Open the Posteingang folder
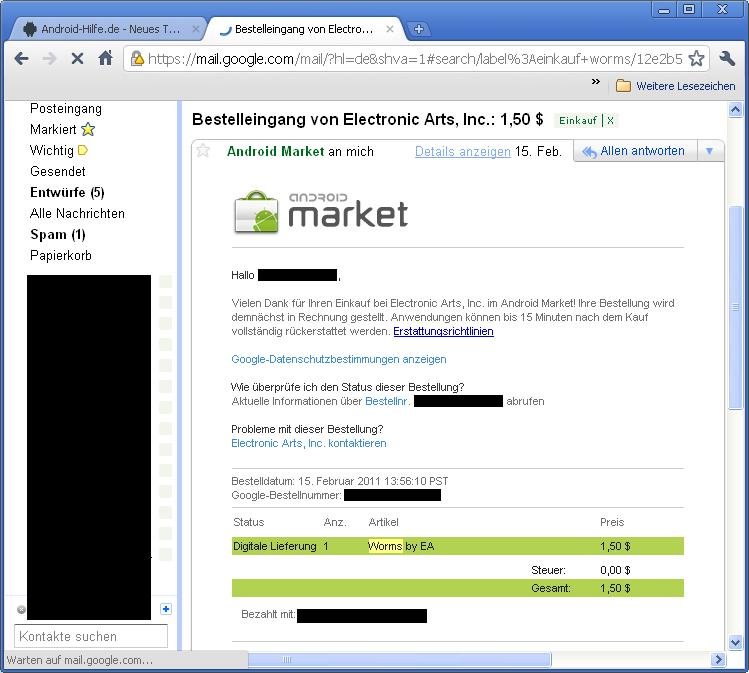The height and width of the screenshot is (673, 749). tap(66, 108)
